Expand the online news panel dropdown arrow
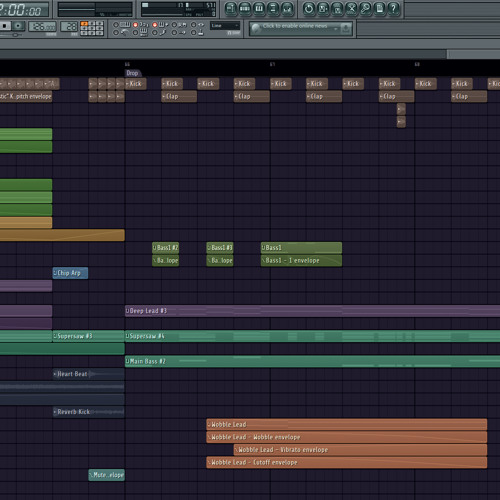500x500 pixels. pos(336,29)
